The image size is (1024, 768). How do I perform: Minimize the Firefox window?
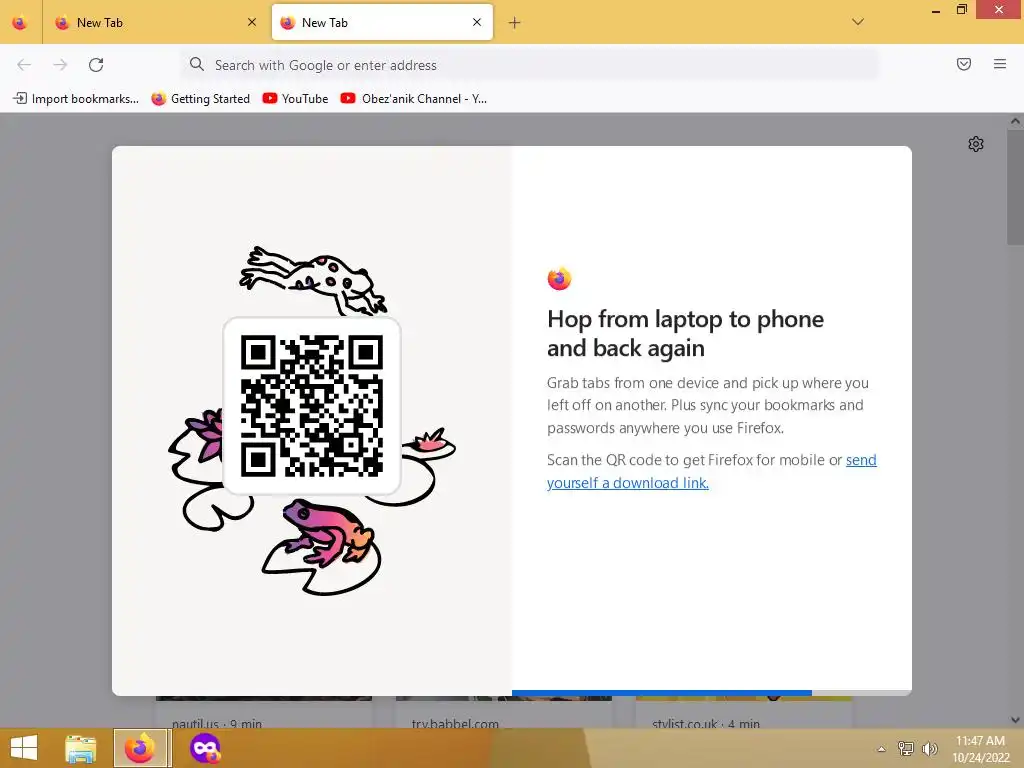(936, 10)
